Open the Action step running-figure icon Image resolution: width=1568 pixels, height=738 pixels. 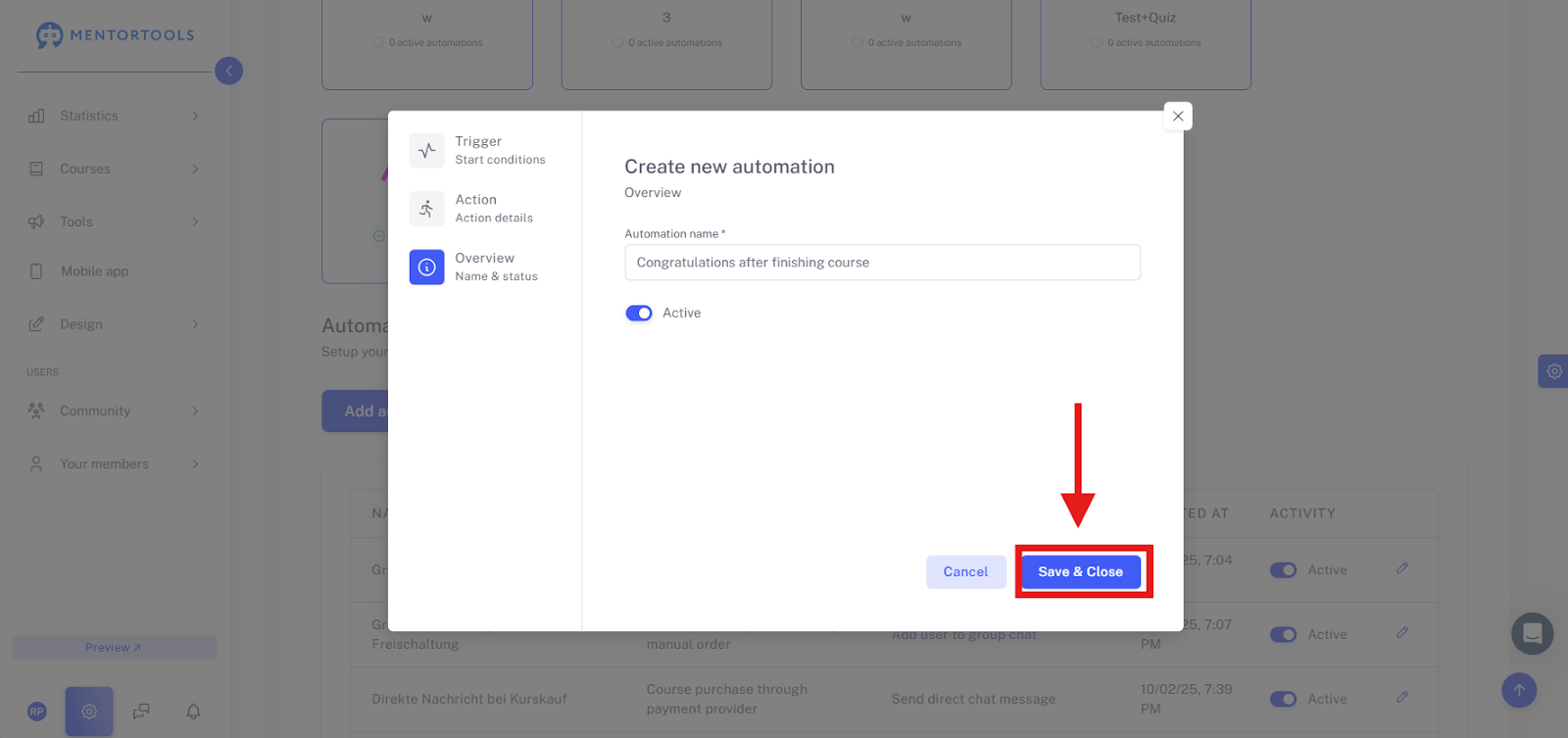coord(426,209)
